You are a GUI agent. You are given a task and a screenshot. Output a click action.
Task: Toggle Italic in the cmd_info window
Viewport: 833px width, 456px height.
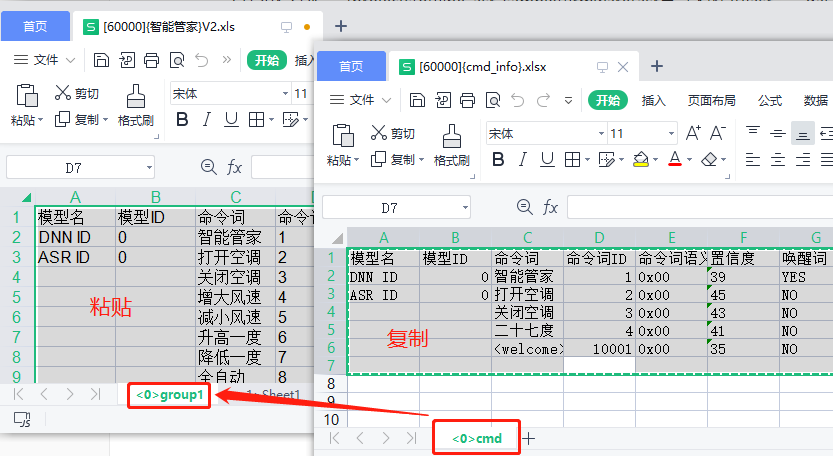point(520,160)
